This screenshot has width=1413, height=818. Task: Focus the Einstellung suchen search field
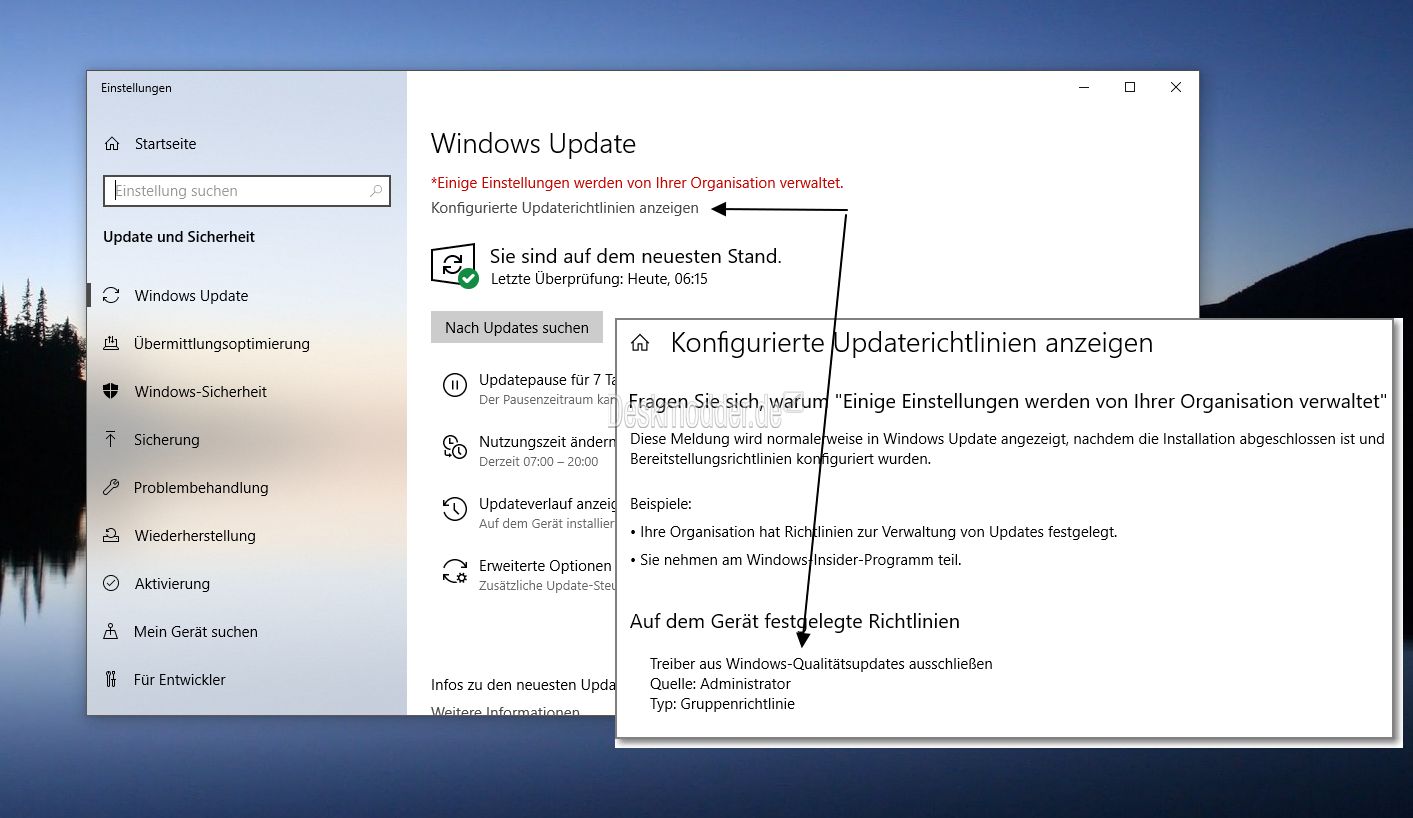pos(247,191)
